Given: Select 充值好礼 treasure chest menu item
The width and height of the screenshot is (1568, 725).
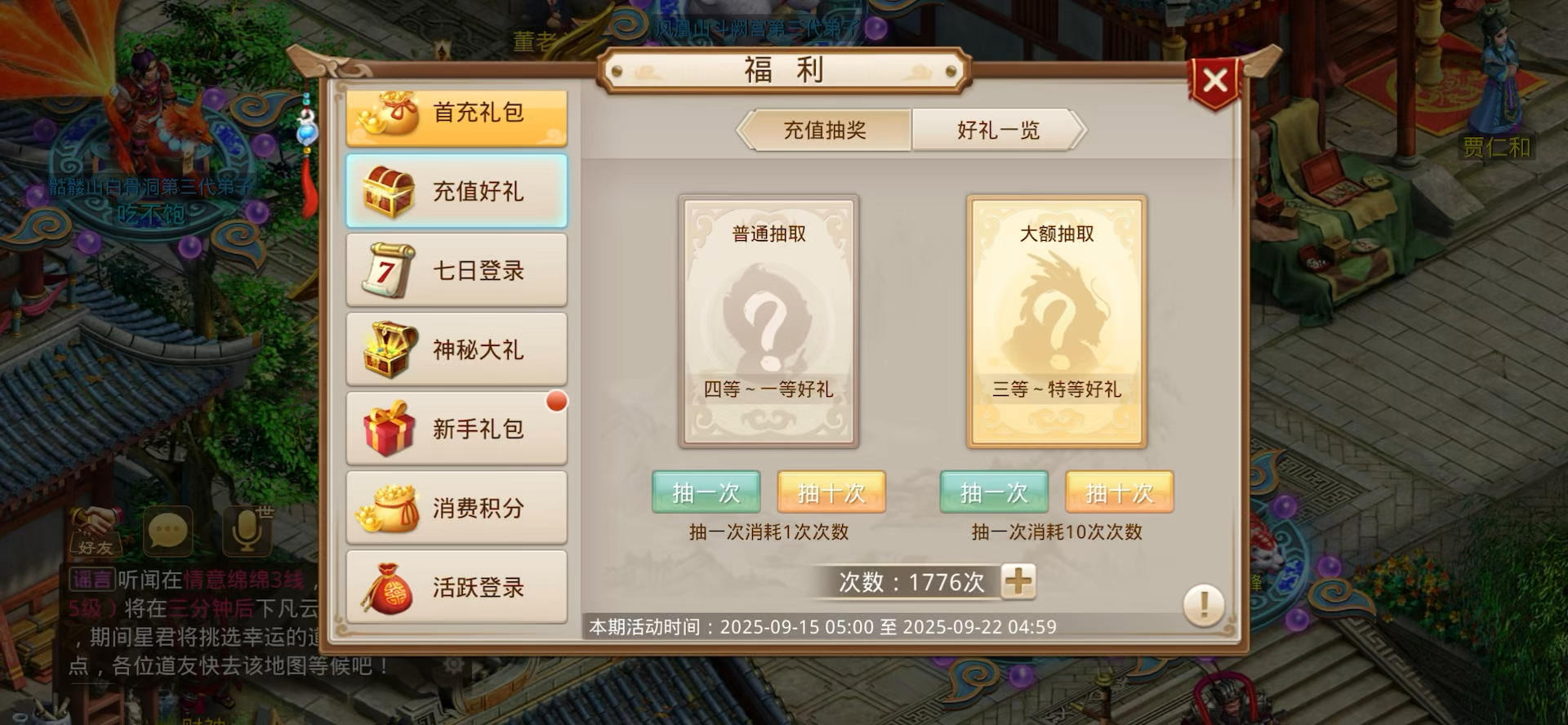Looking at the screenshot, I should pyautogui.click(x=457, y=191).
